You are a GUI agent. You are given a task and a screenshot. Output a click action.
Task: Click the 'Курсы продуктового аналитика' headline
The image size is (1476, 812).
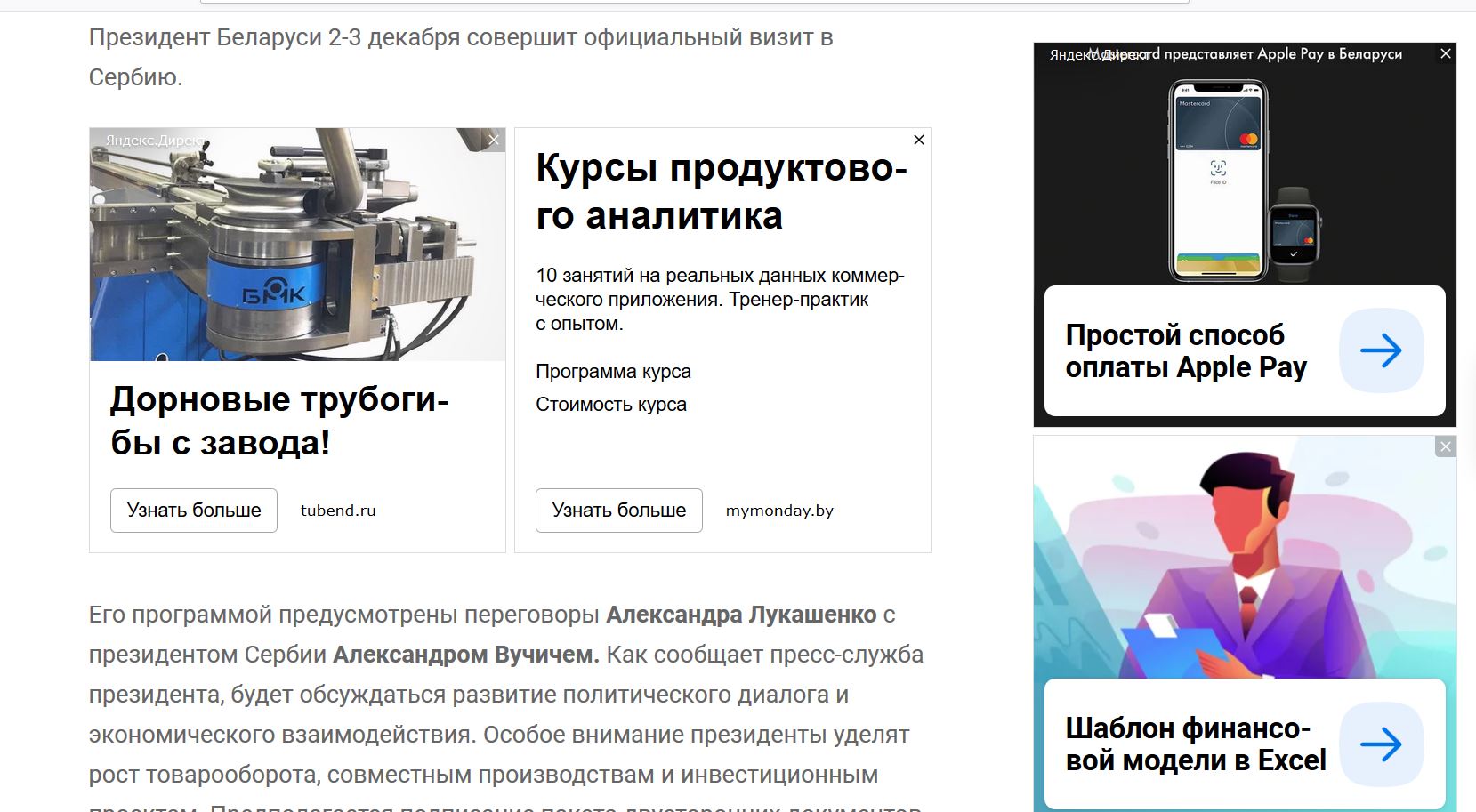pos(721,191)
